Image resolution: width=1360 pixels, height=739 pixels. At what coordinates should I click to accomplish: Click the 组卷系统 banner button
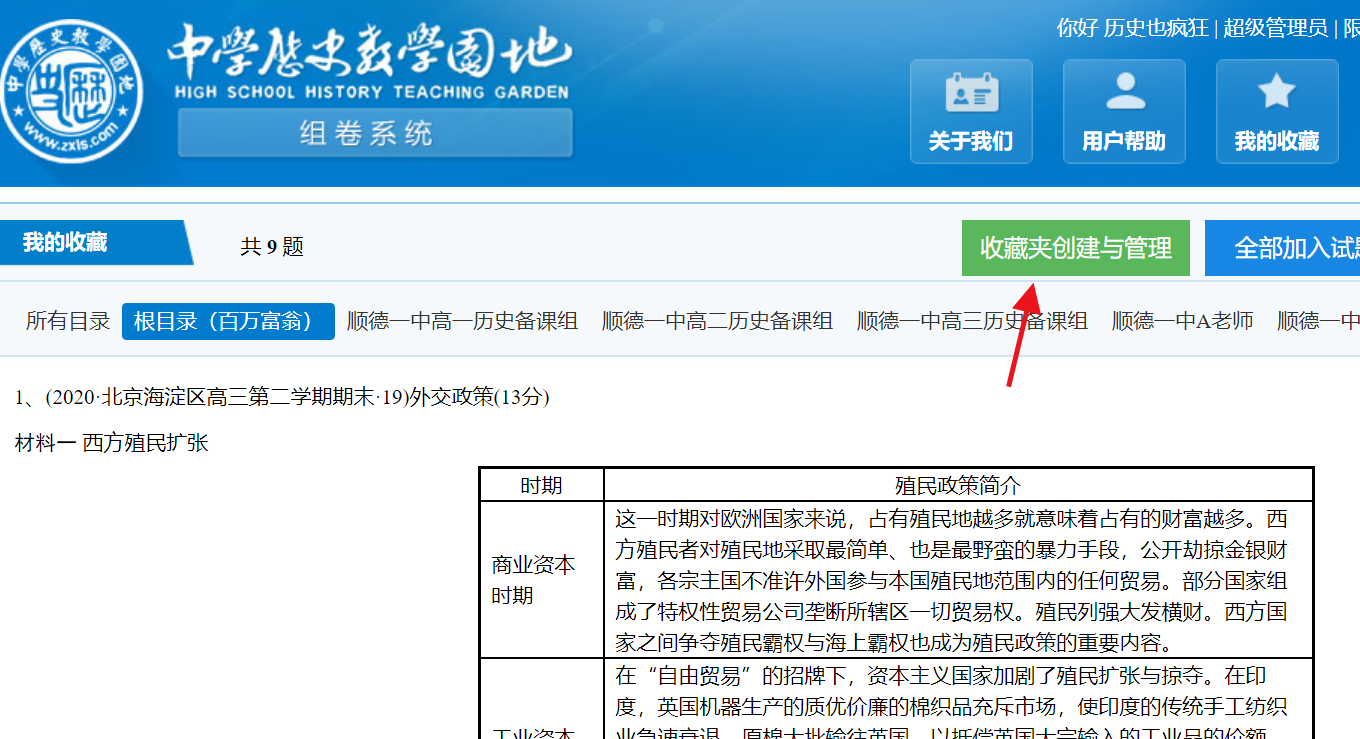(x=375, y=133)
